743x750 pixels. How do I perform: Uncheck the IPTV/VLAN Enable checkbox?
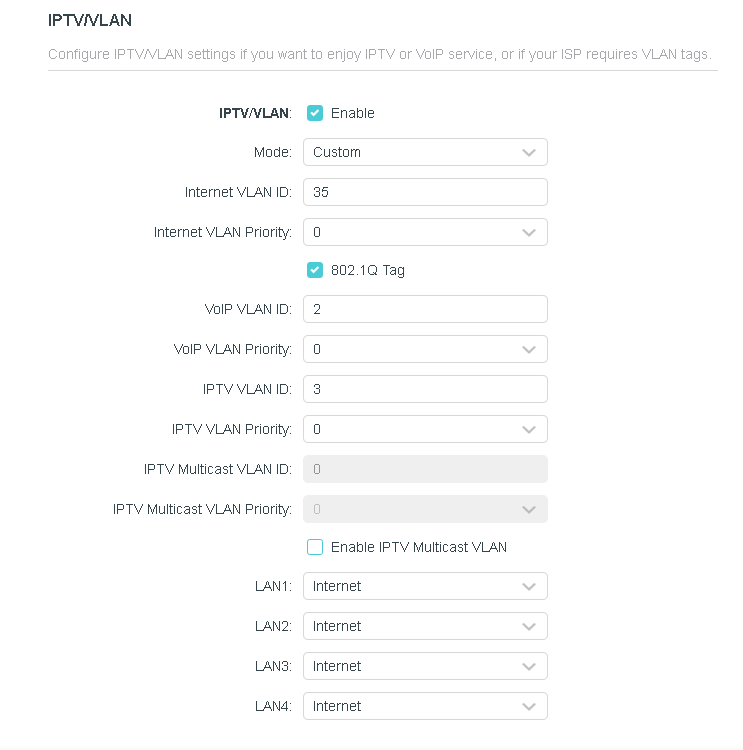click(x=315, y=113)
